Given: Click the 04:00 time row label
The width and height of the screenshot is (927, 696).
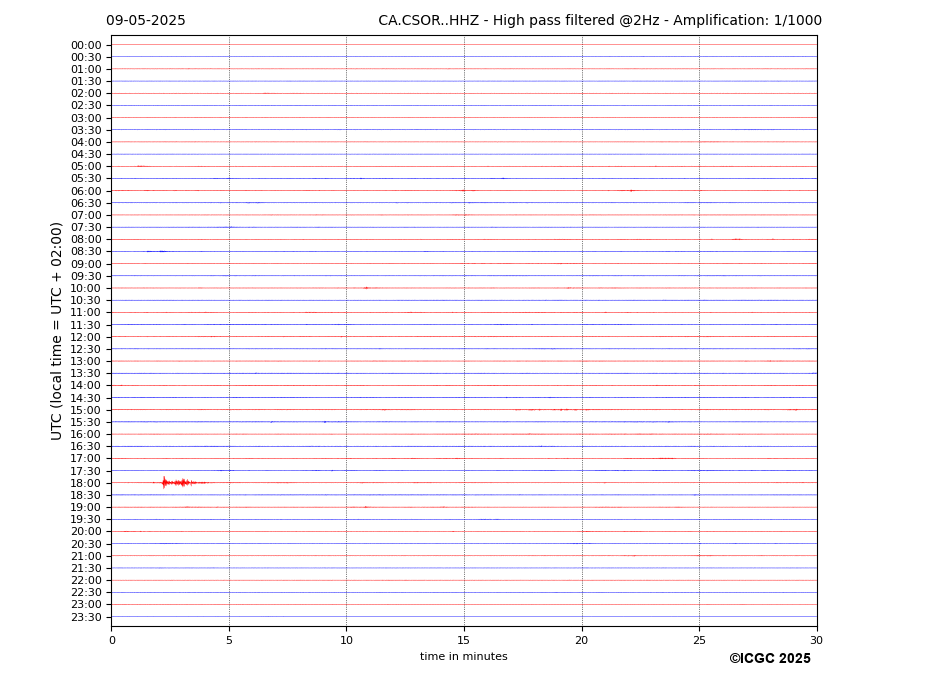Looking at the screenshot, I should click(86, 143).
